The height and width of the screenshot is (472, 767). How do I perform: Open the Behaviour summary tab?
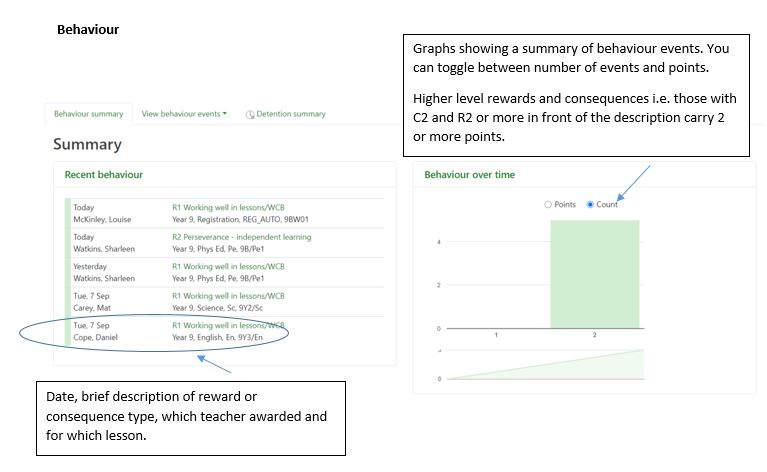coord(89,114)
